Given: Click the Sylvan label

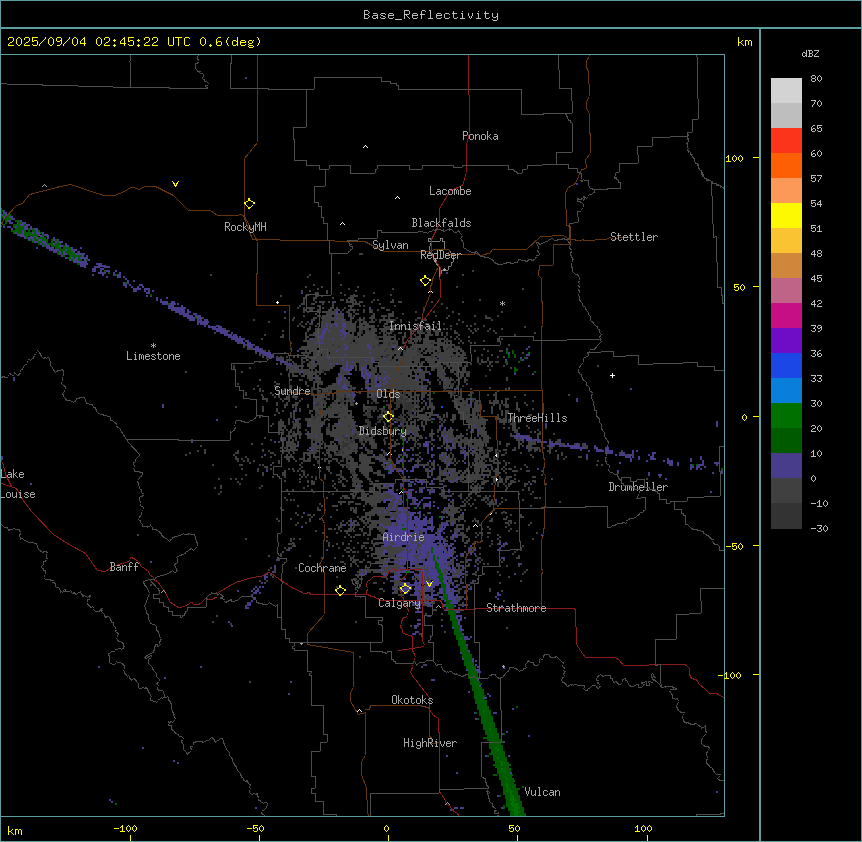Looking at the screenshot, I should point(390,245).
